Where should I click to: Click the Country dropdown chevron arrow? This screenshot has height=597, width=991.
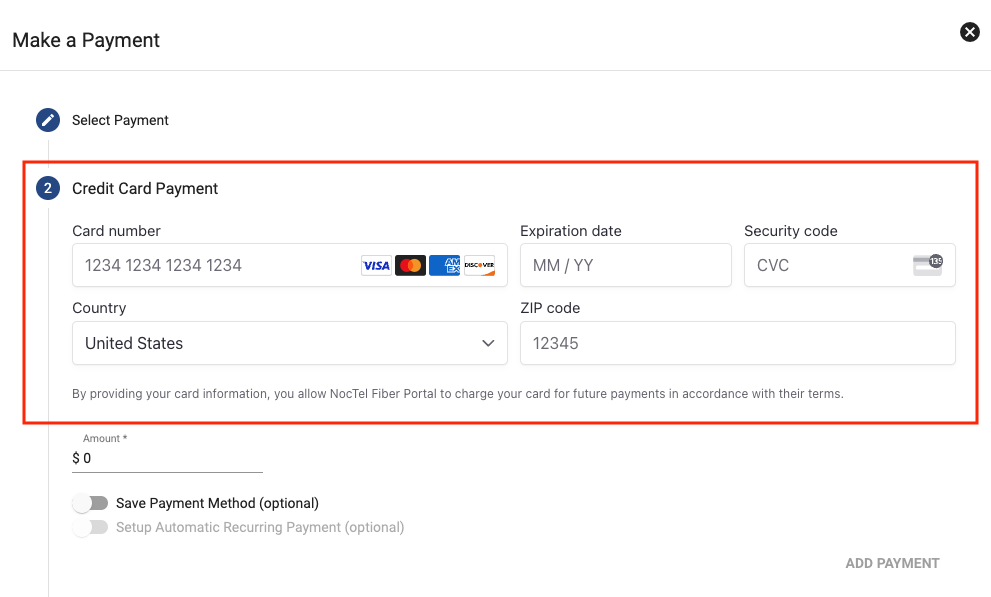click(x=488, y=343)
